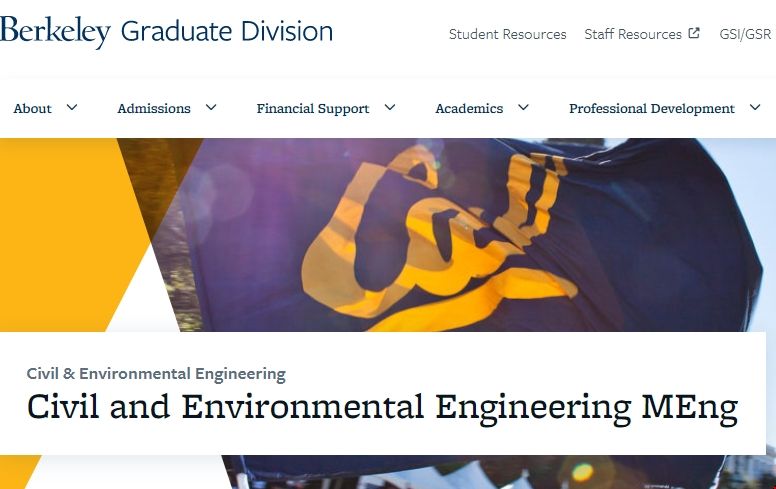Click the Berkeley wordmark logo

[55, 32]
